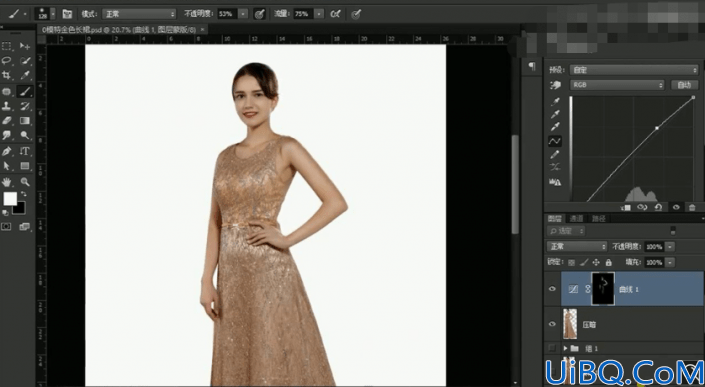Delete the curves adjustment layer
Viewport: 705px width, 387px height.
point(692,207)
